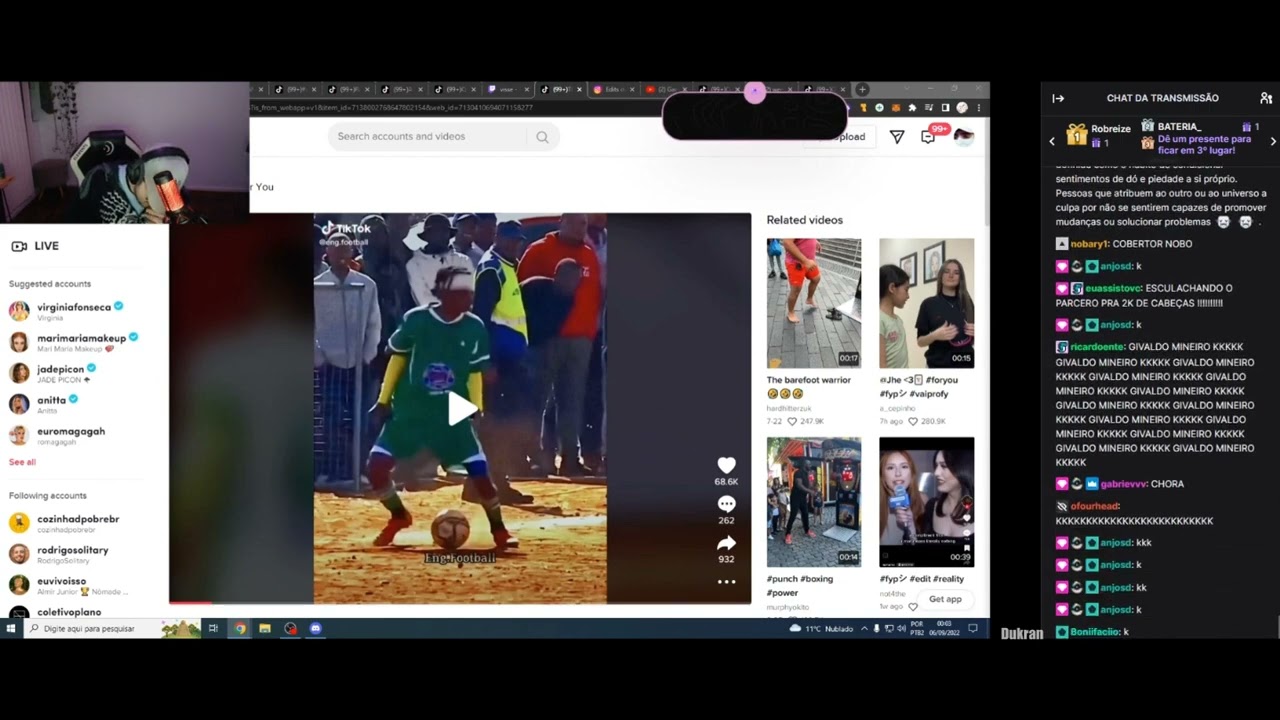Open Windows notification center icon

point(972,629)
